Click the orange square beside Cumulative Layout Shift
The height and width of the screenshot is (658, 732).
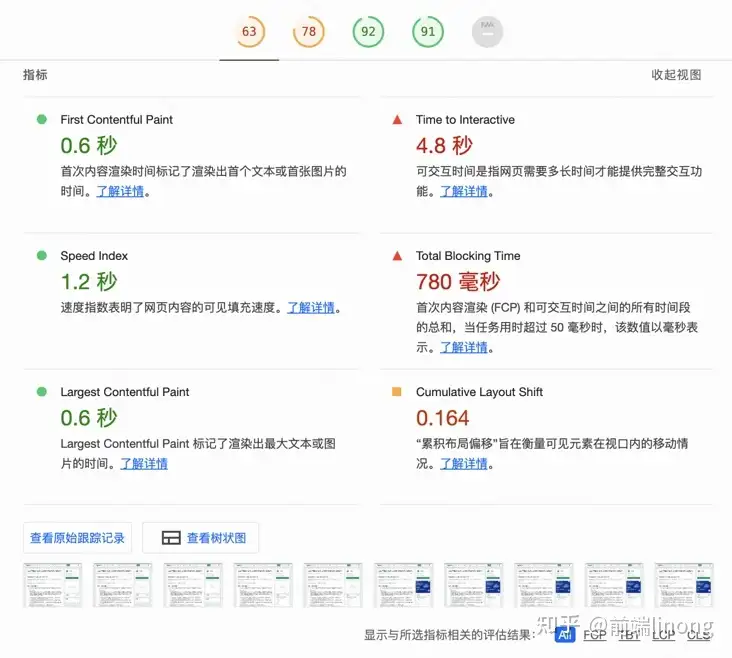point(397,391)
